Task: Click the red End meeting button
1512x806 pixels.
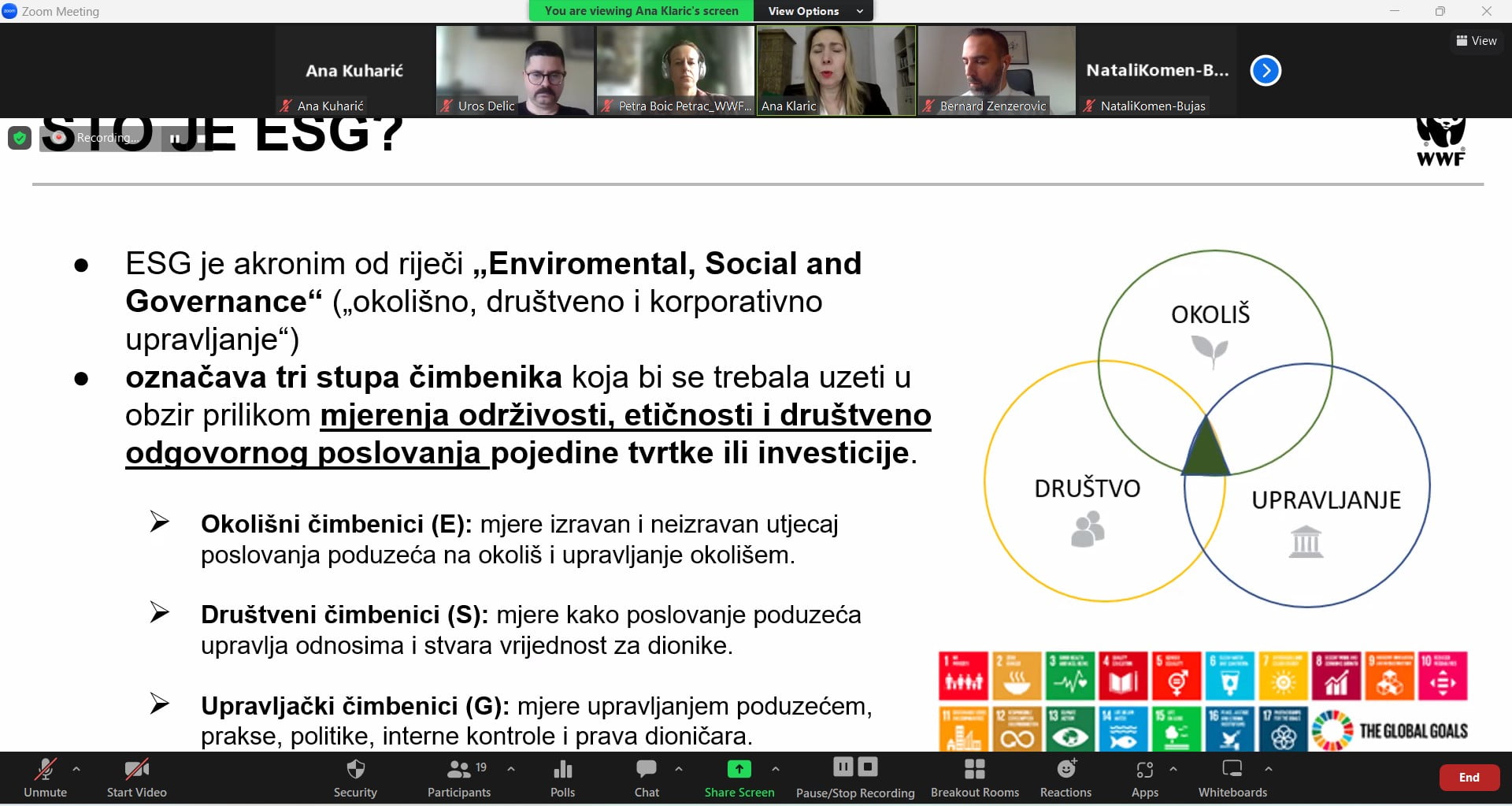Action: click(x=1469, y=777)
